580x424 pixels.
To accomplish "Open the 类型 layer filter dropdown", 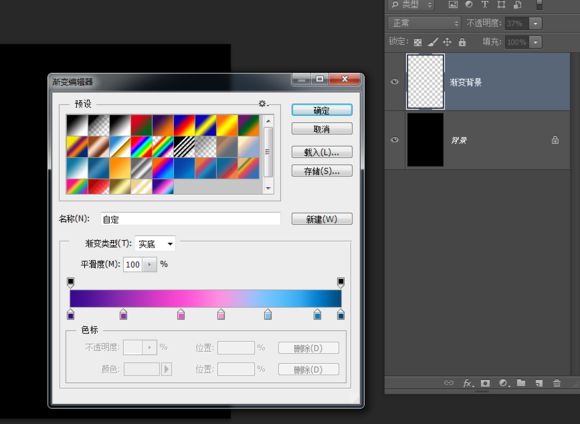I will coord(411,5).
